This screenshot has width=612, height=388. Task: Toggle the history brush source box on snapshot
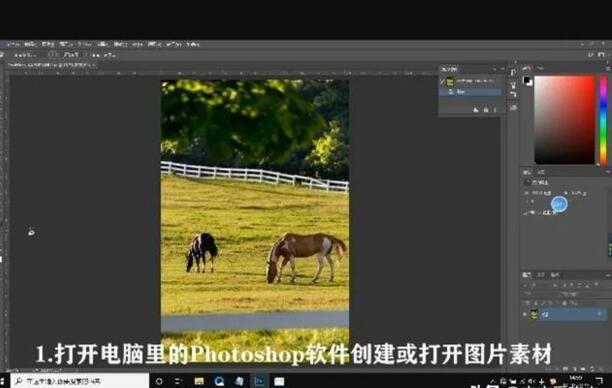(x=443, y=82)
